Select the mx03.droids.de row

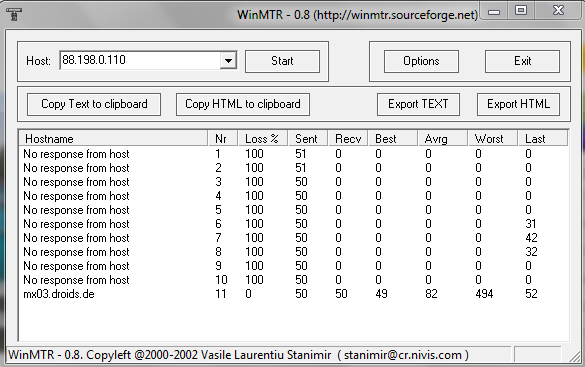click(294, 294)
